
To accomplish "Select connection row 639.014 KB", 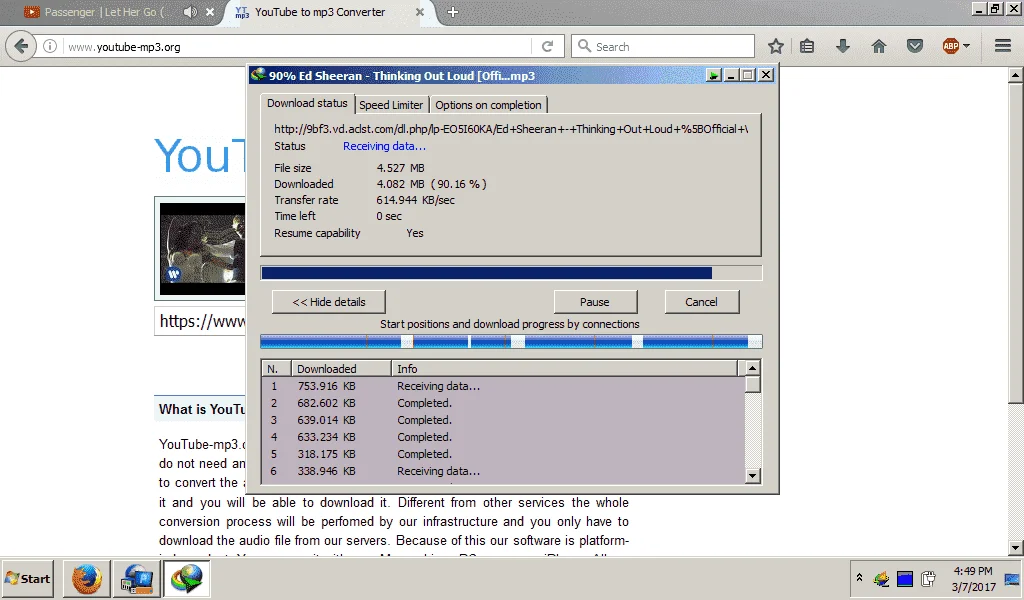I will [x=503, y=420].
